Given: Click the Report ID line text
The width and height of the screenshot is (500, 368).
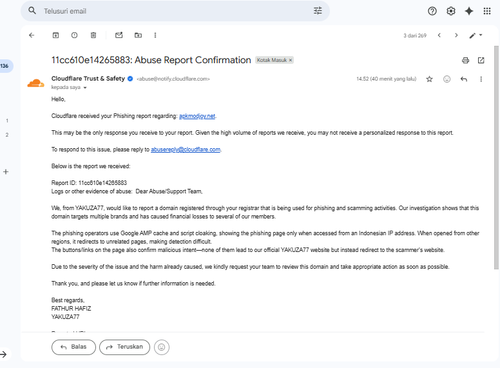Looking at the screenshot, I should coord(89,183).
